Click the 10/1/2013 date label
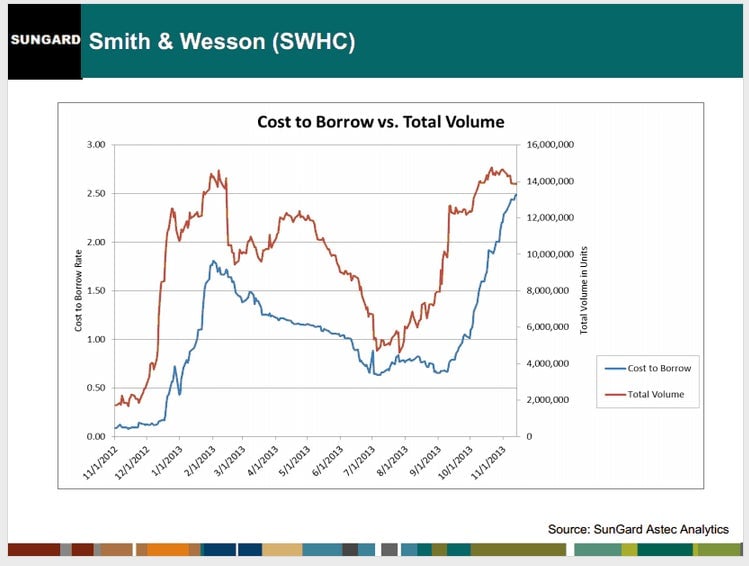The height and width of the screenshot is (566, 749). tap(456, 462)
